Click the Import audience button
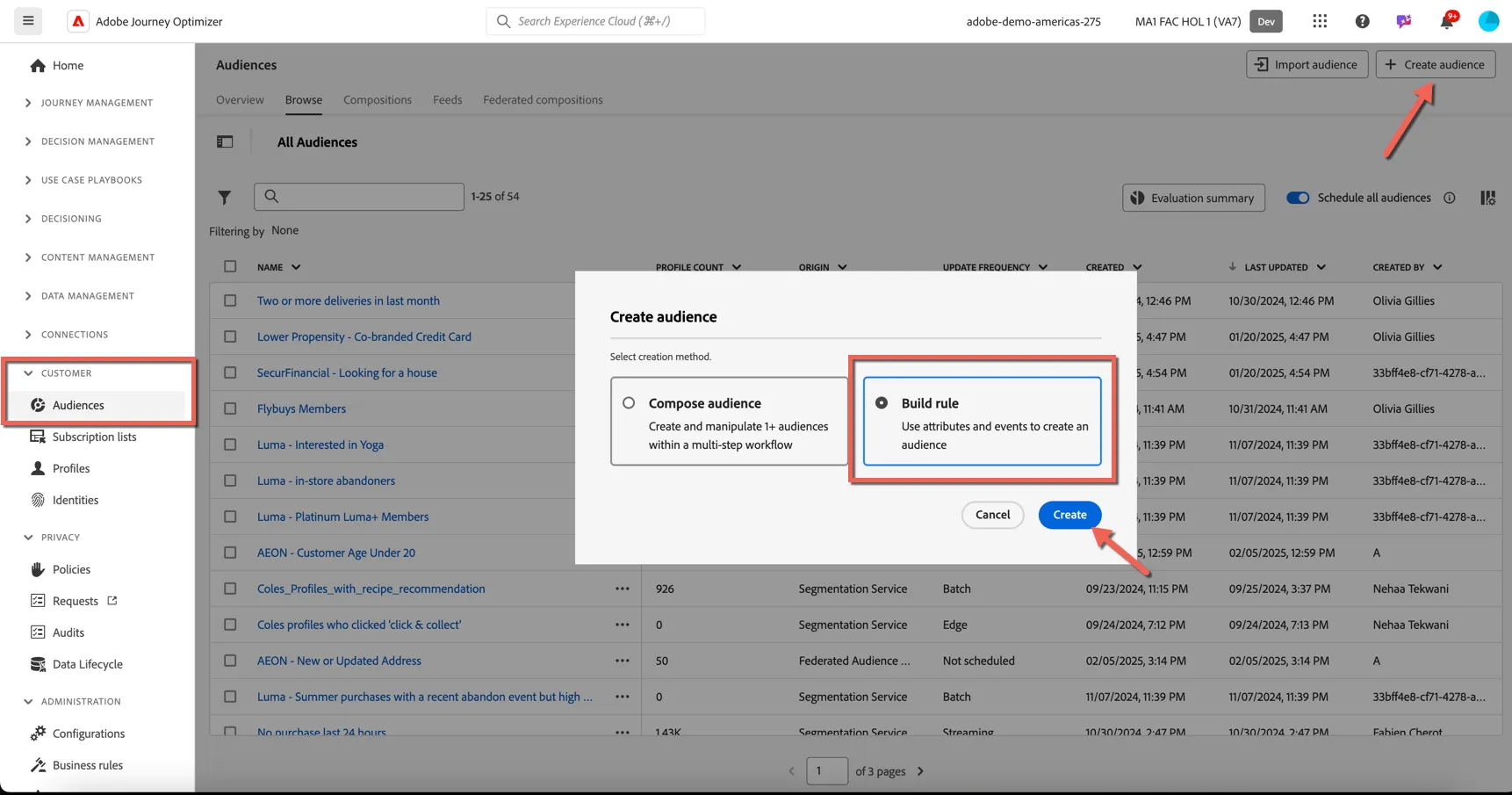Viewport: 1512px width, 795px height. 1307,64
